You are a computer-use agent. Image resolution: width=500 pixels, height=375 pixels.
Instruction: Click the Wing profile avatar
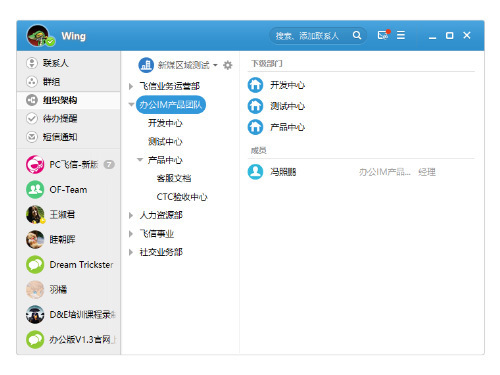(x=38, y=36)
